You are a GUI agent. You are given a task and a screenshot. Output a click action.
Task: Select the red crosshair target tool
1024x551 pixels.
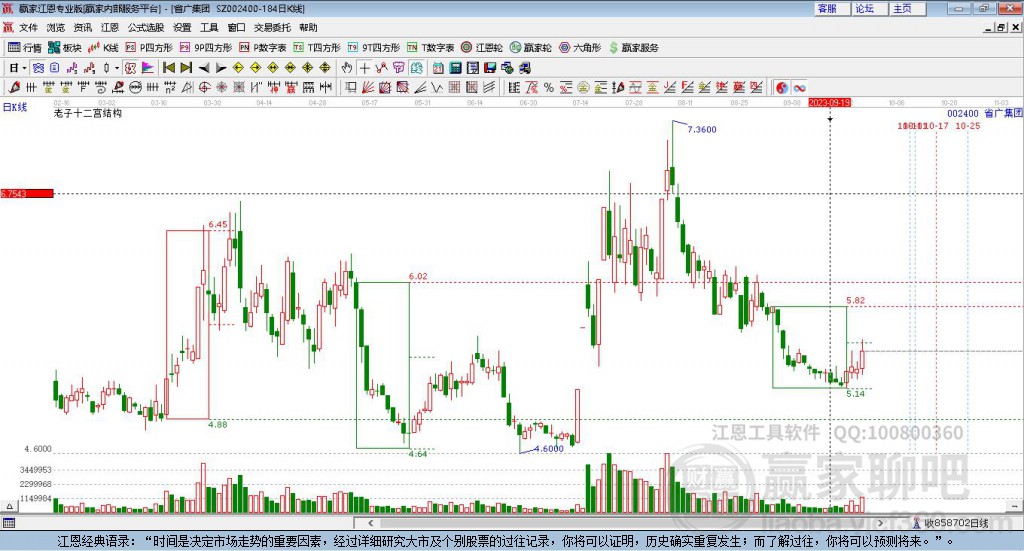click(x=204, y=87)
